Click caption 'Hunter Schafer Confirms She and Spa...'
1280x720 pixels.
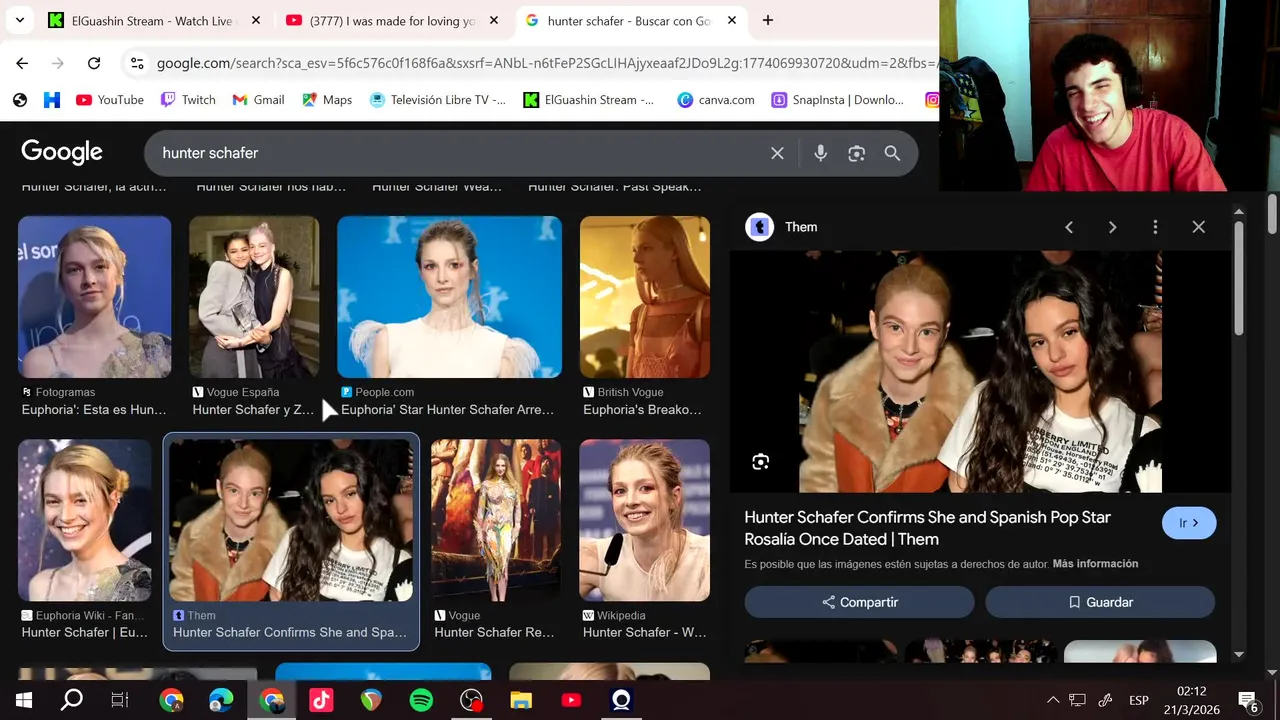click(290, 632)
